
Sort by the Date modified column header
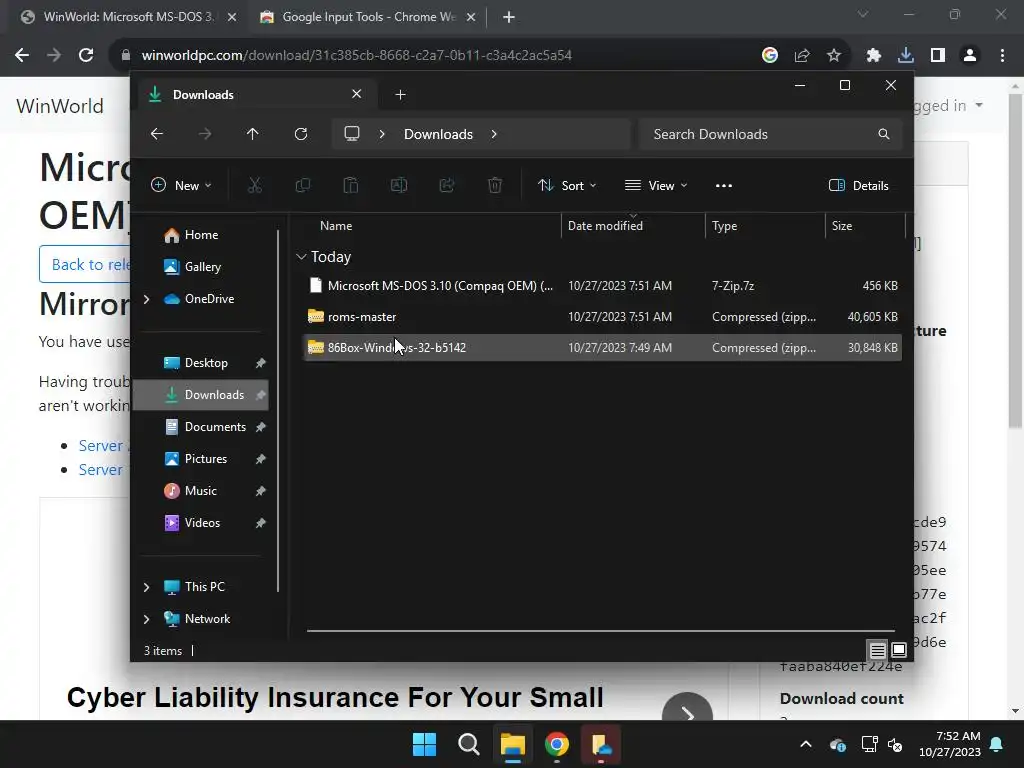[632, 226]
